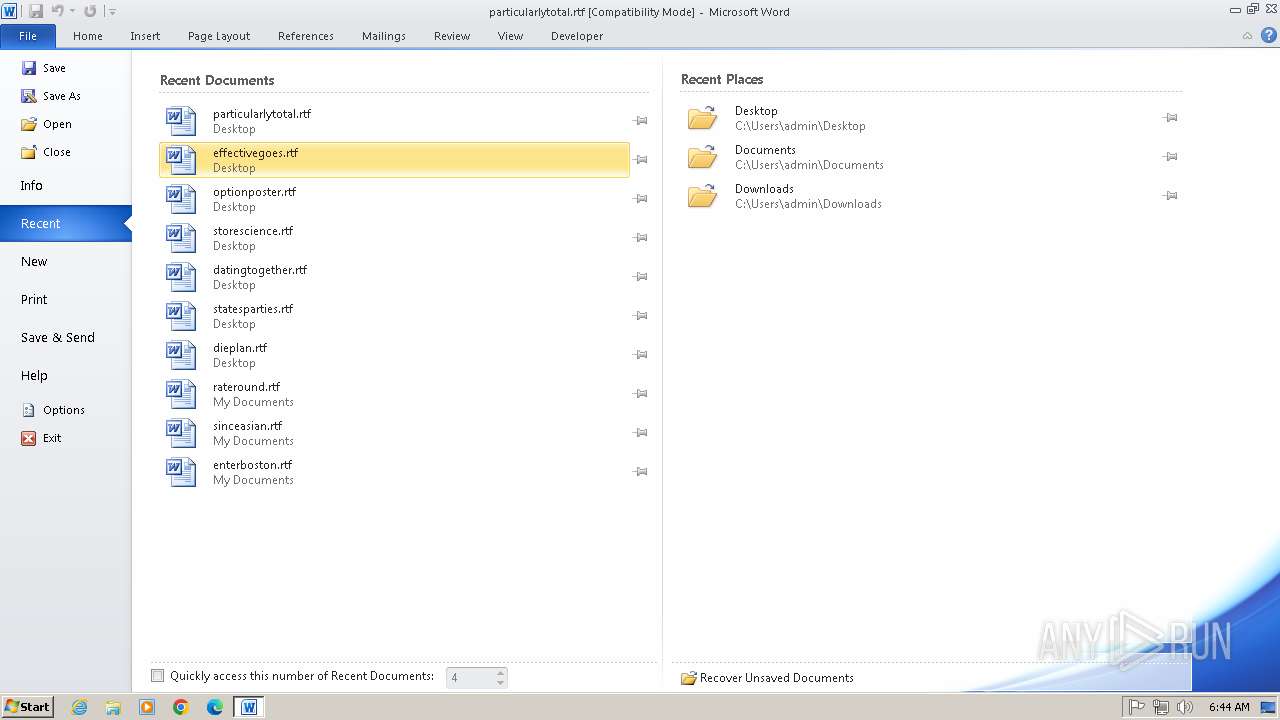Open recent document storescience.rtf
Screen dimensions: 1280x720
394,238
